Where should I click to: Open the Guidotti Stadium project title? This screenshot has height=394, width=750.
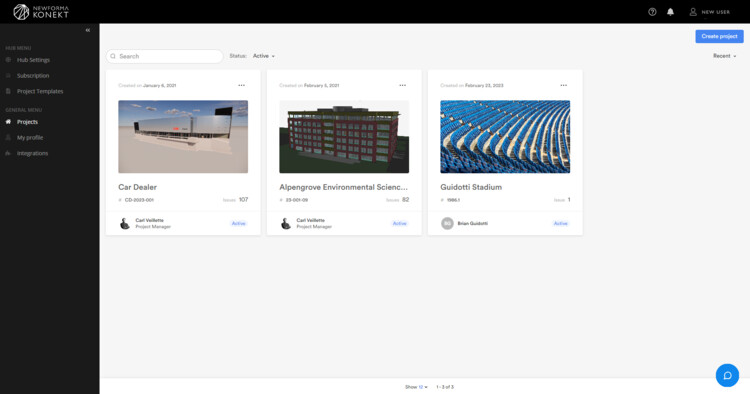pyautogui.click(x=471, y=187)
